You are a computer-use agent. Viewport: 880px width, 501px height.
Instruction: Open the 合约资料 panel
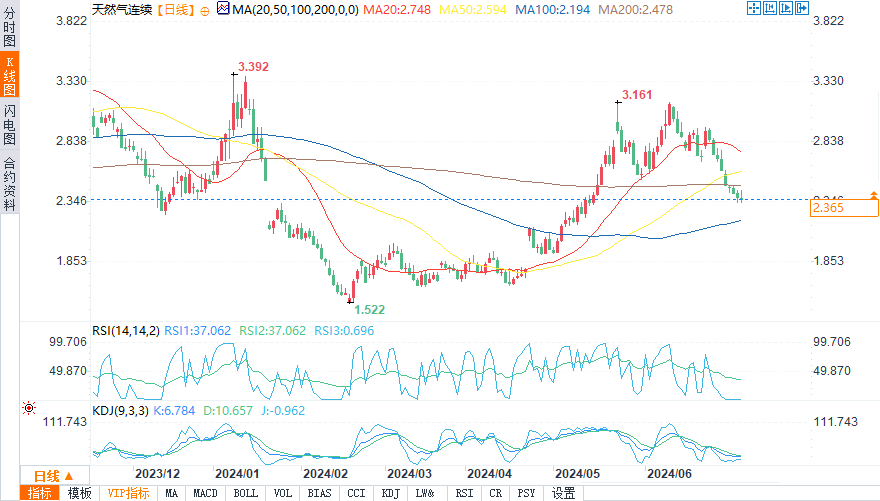click(9, 183)
